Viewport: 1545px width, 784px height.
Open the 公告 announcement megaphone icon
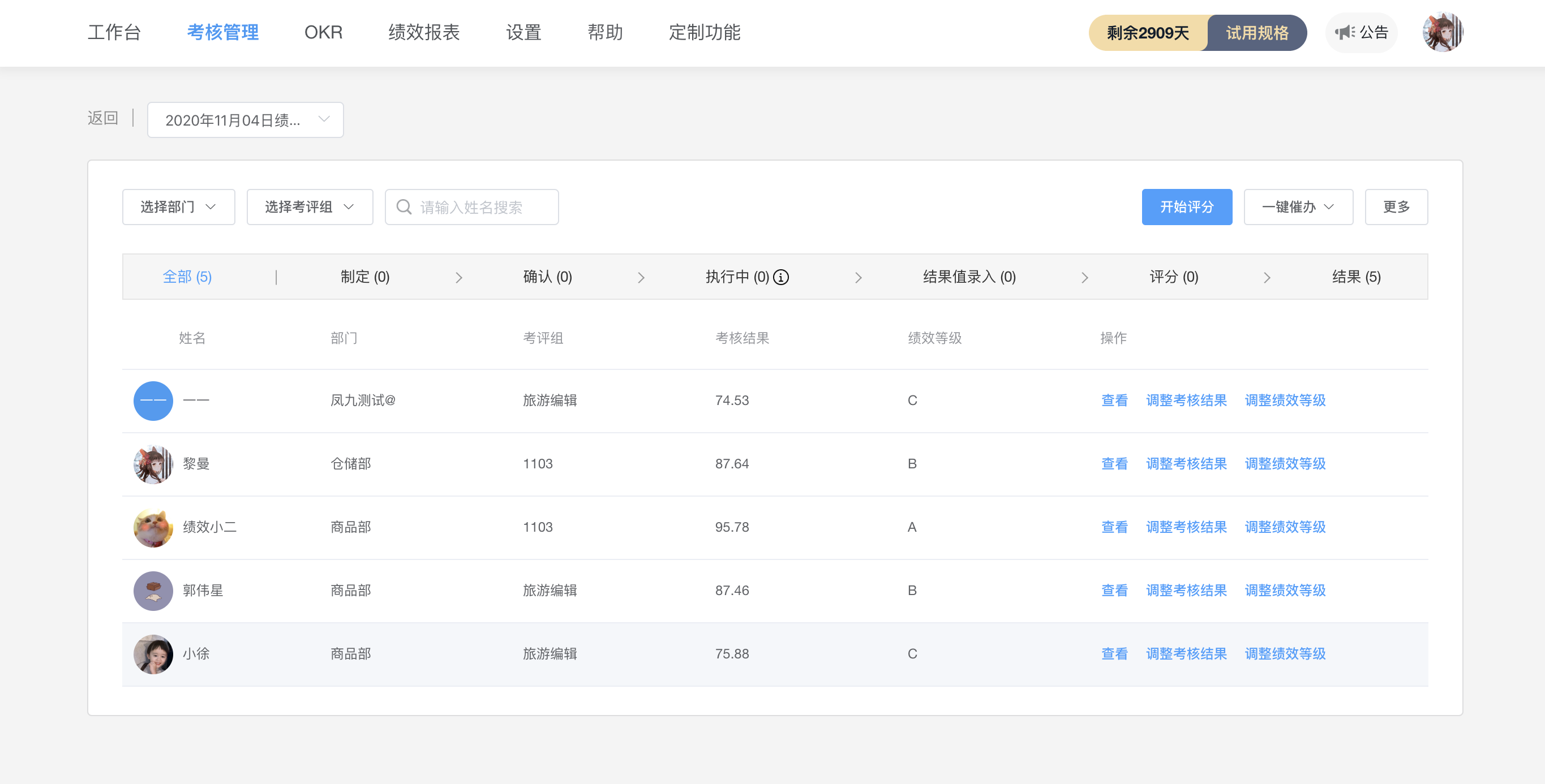point(1344,32)
